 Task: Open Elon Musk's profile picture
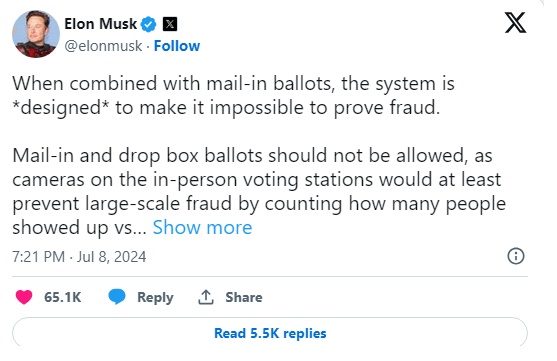pyautogui.click(x=36, y=34)
